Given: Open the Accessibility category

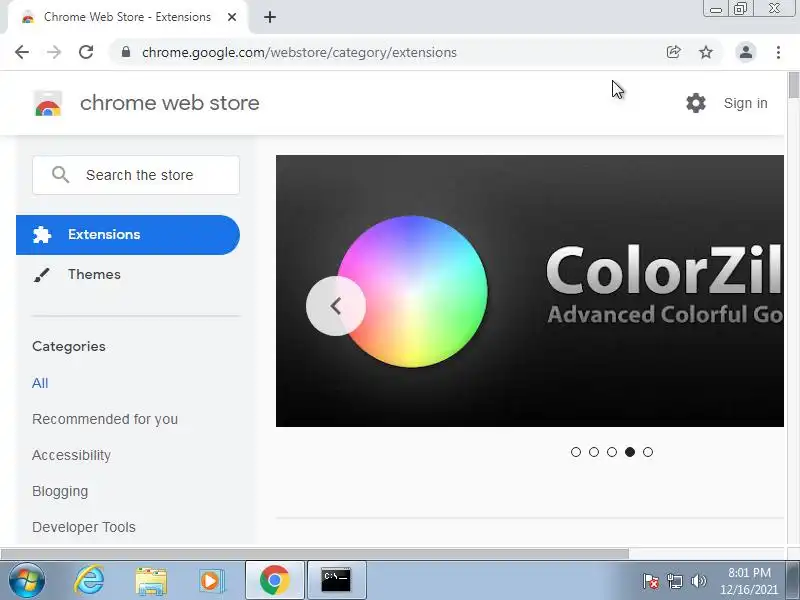Looking at the screenshot, I should click(71, 455).
